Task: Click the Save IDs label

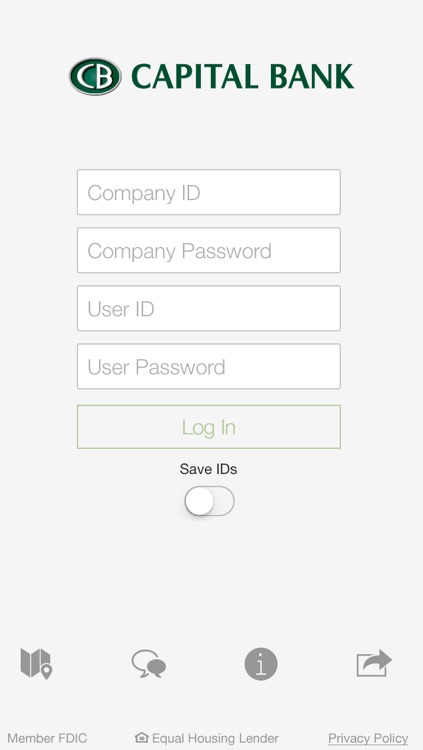Action: point(208,469)
